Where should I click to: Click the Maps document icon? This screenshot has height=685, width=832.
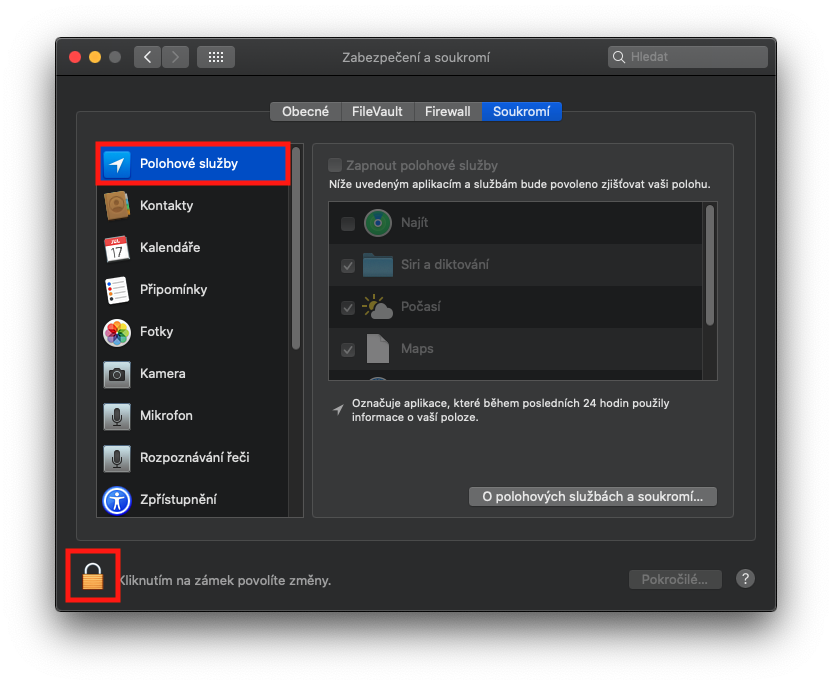(378, 349)
